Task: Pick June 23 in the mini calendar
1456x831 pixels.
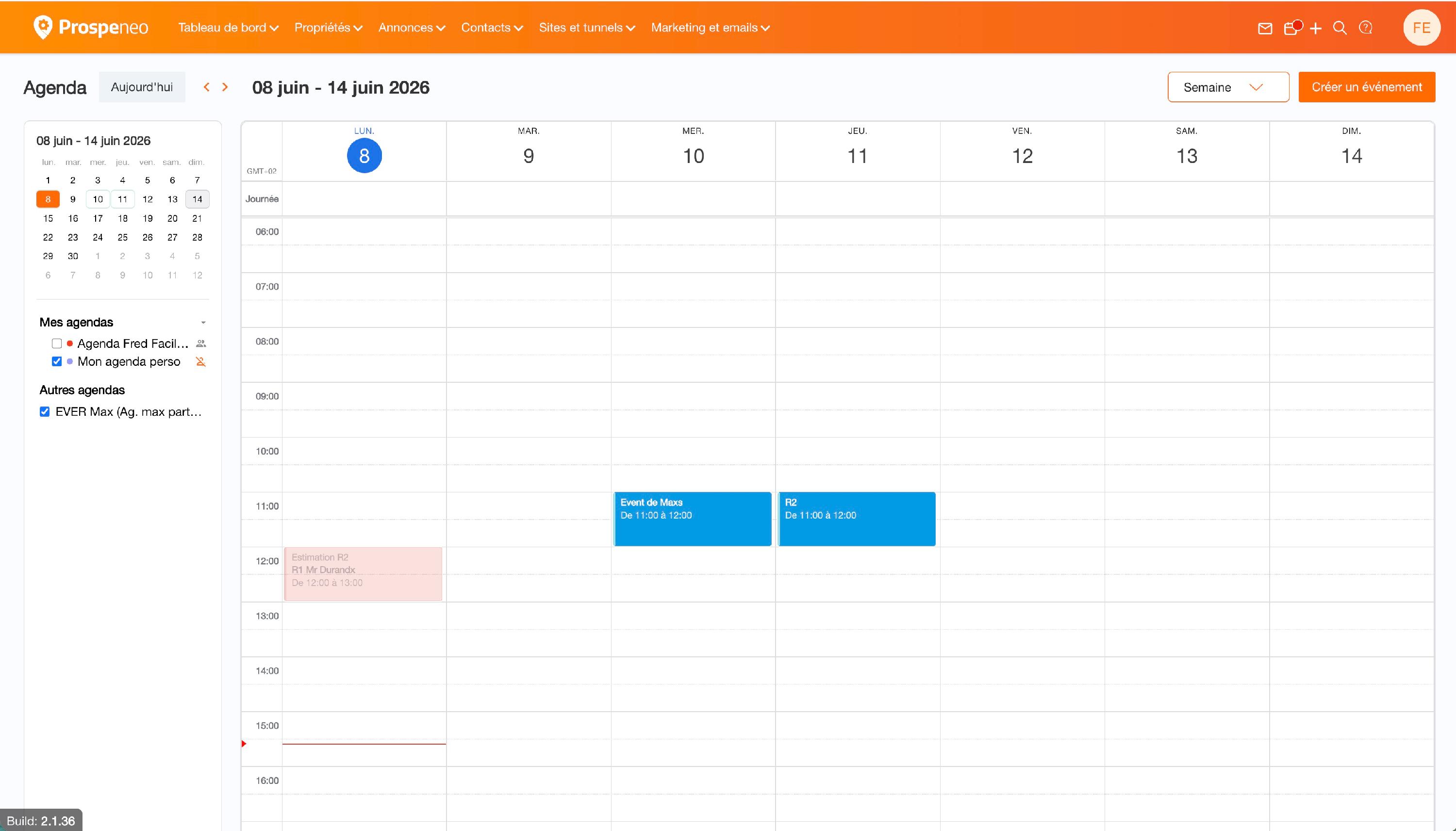Action: [73, 237]
